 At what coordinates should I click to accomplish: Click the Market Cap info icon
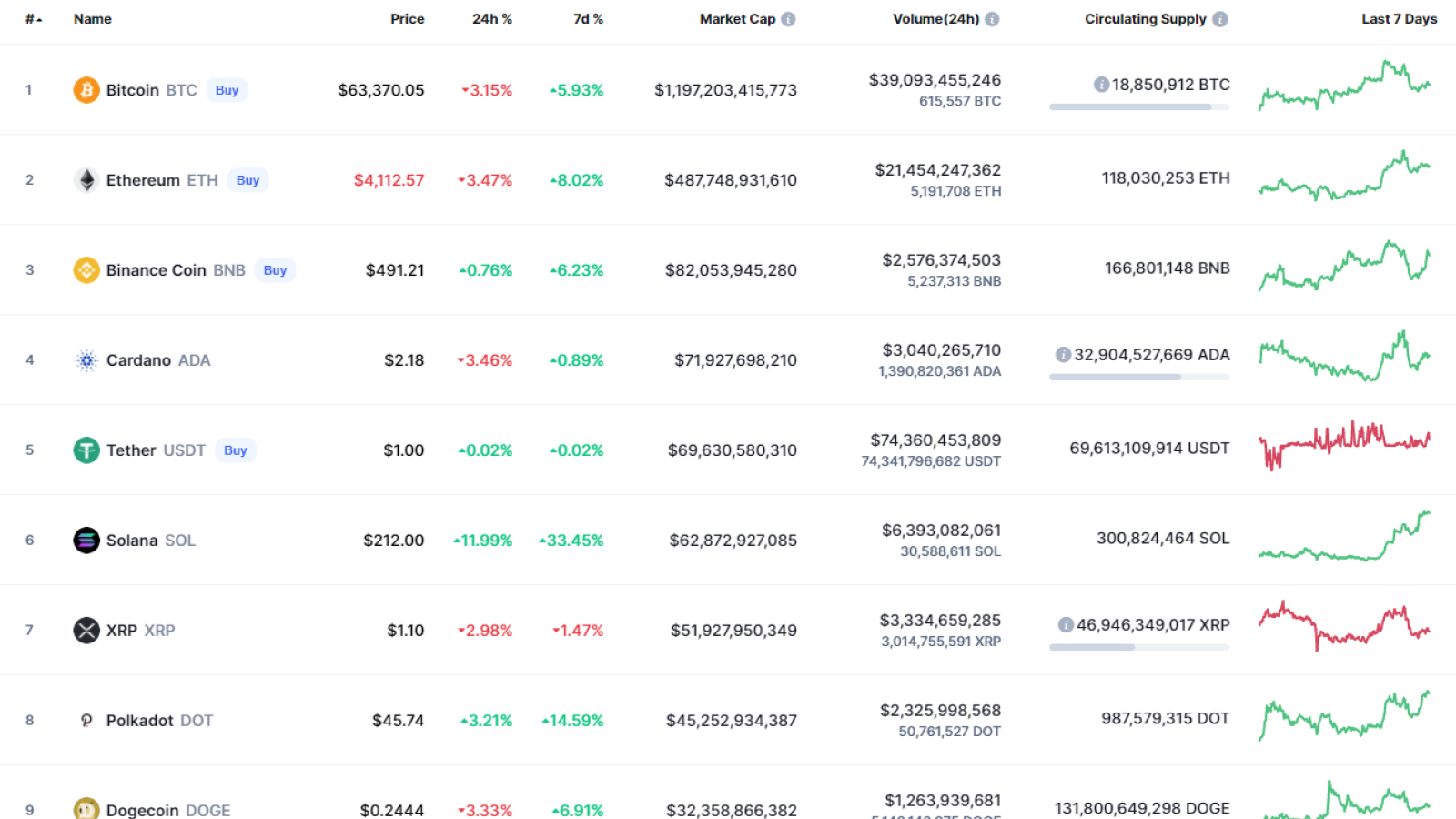[788, 19]
